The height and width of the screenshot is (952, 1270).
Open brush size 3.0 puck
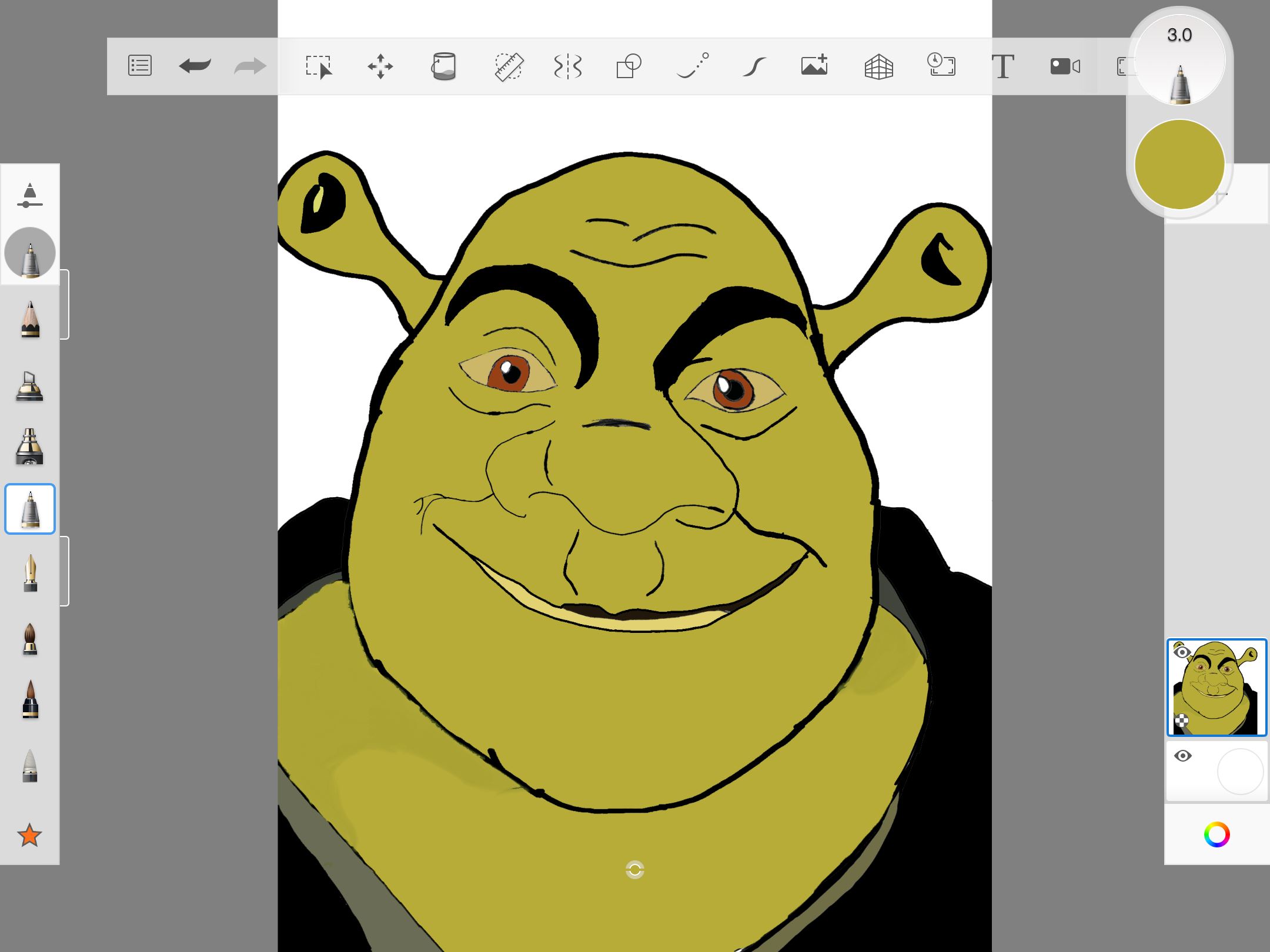tap(1179, 60)
